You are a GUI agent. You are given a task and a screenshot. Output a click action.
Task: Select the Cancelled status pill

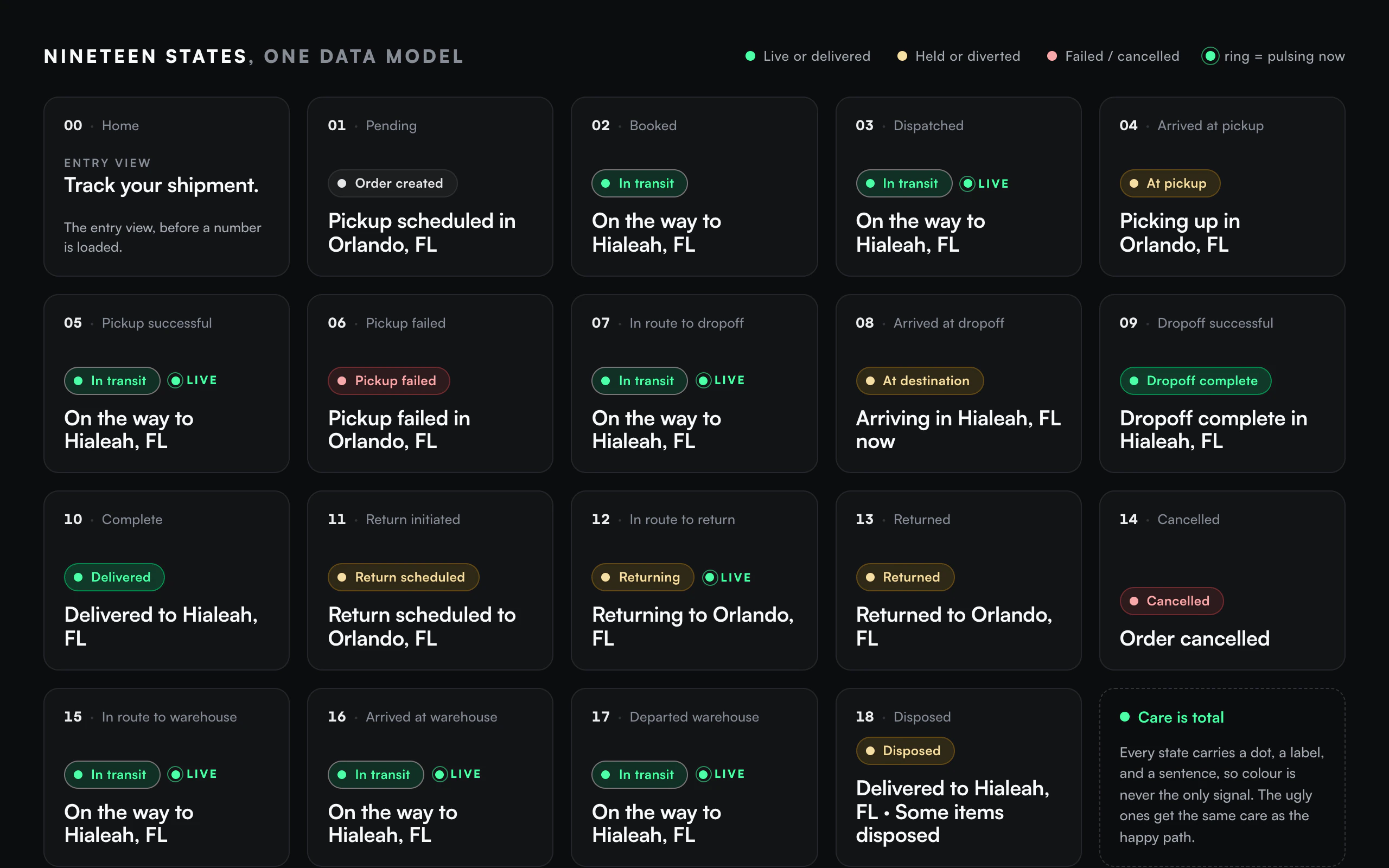coord(1171,601)
